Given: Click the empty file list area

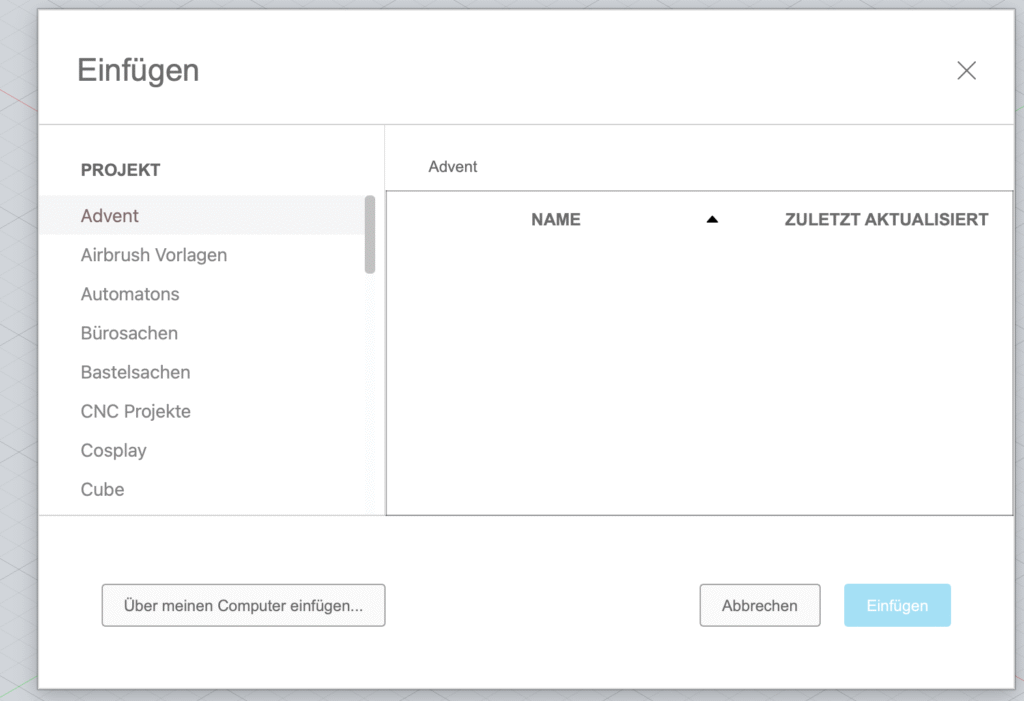Looking at the screenshot, I should tap(698, 380).
